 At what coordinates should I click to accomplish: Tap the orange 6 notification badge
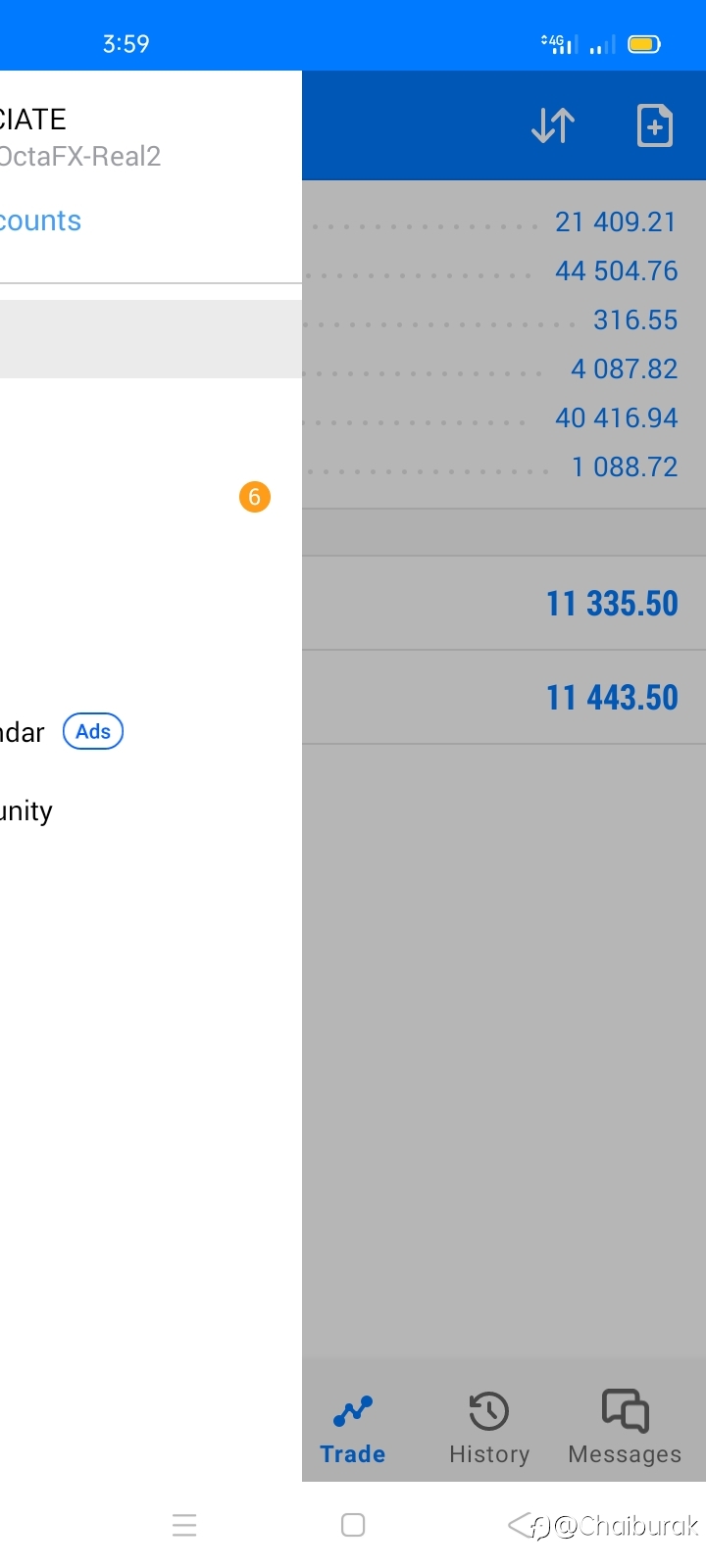click(255, 497)
